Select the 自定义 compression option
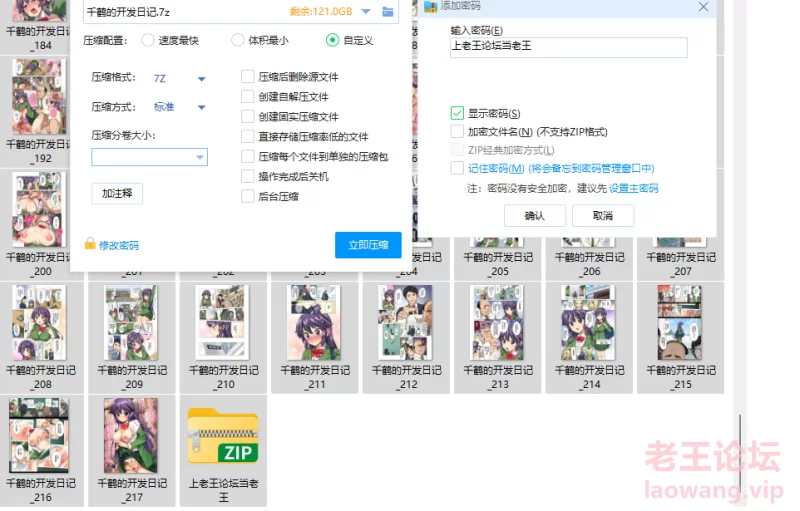The height and width of the screenshot is (511, 800). tap(332, 40)
